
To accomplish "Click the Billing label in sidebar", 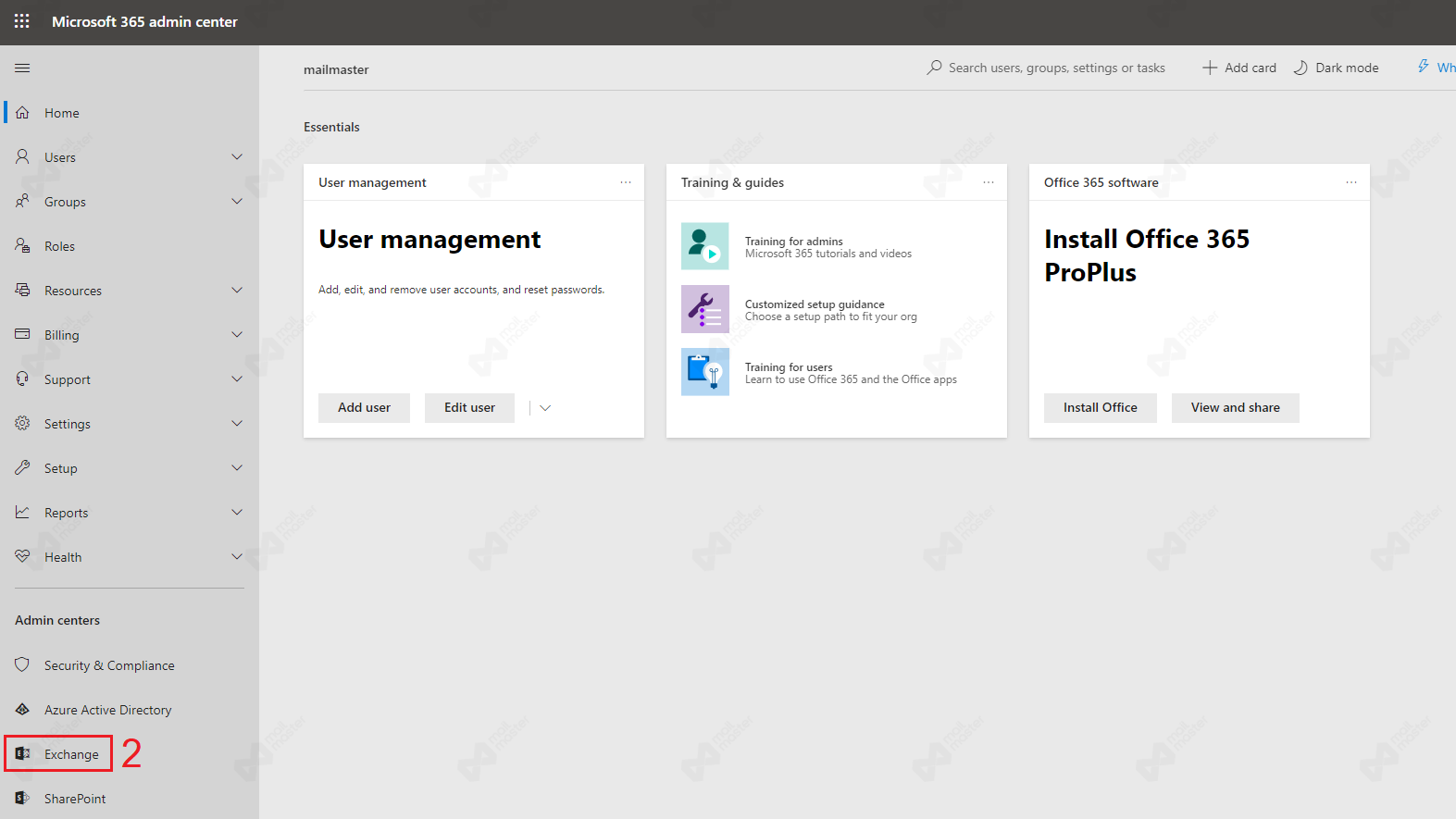I will [62, 335].
